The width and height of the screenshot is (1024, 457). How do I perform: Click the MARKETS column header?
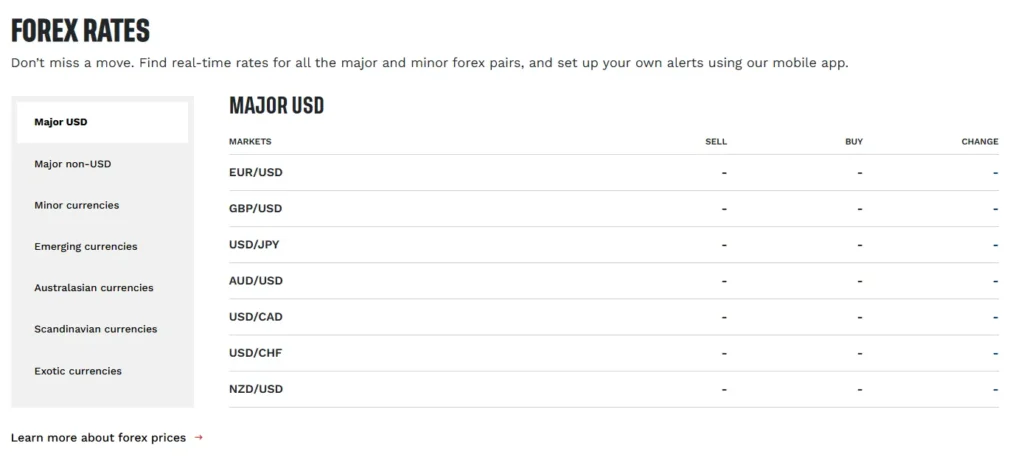click(250, 142)
